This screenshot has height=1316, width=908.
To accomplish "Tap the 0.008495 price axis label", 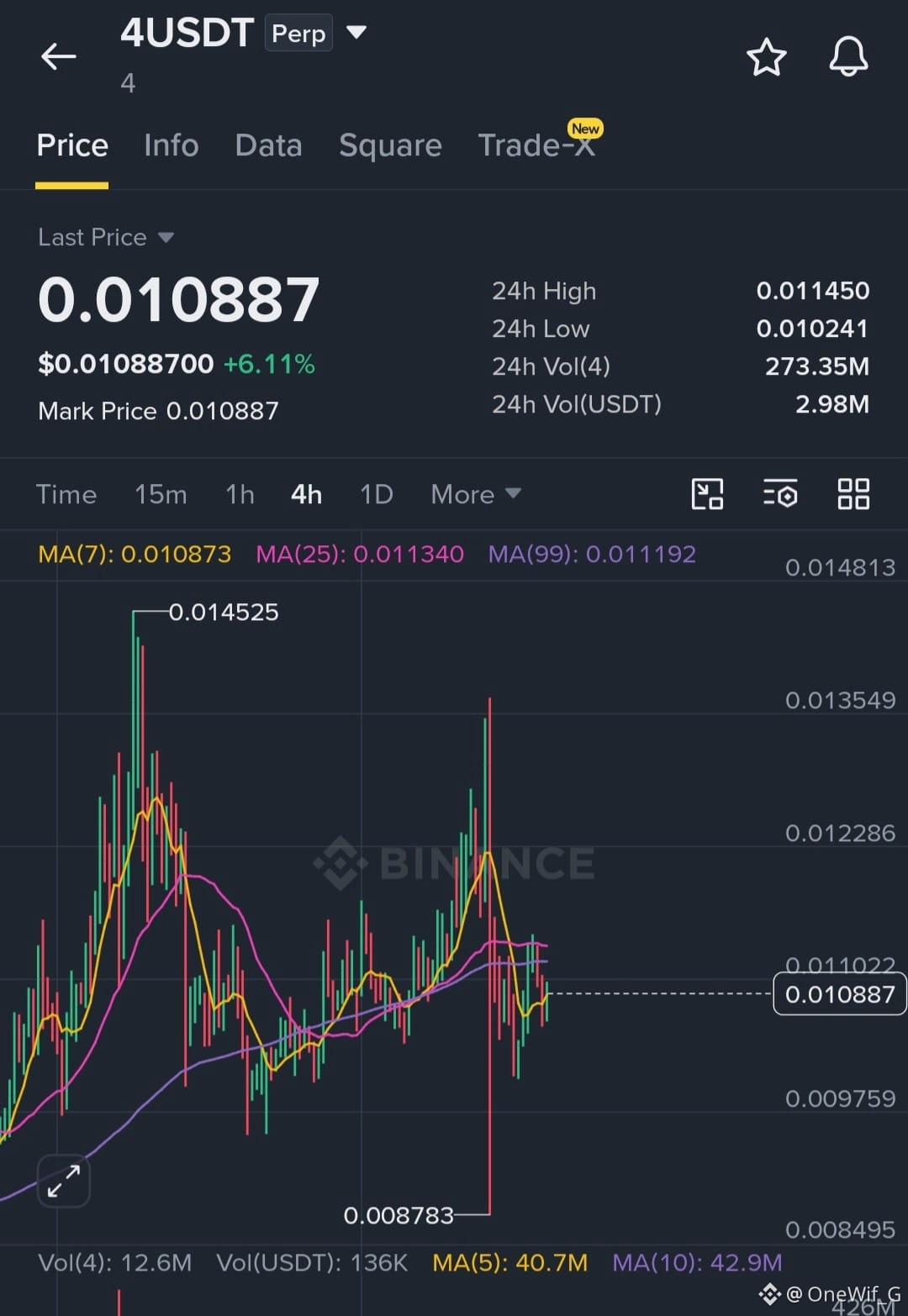I will click(x=840, y=1230).
